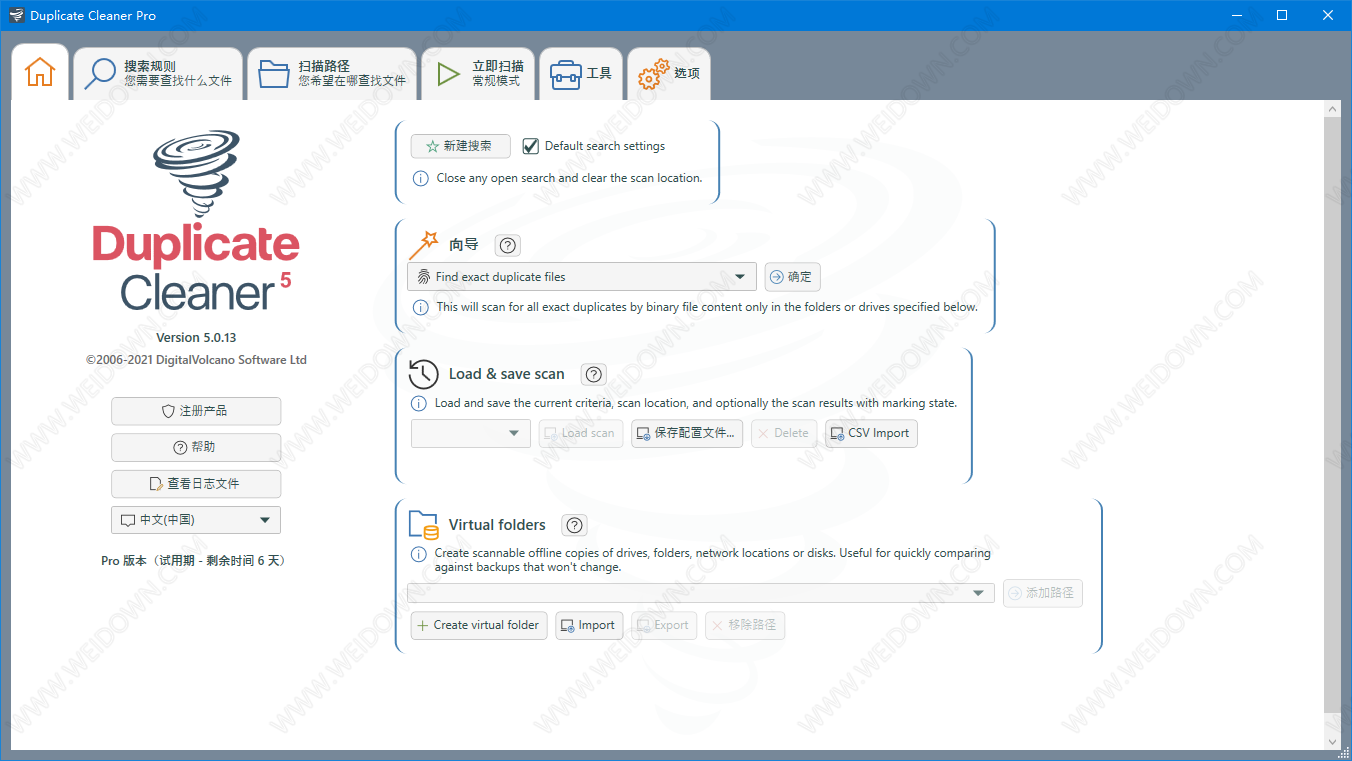Open 查看日志文件 log viewer

196,483
